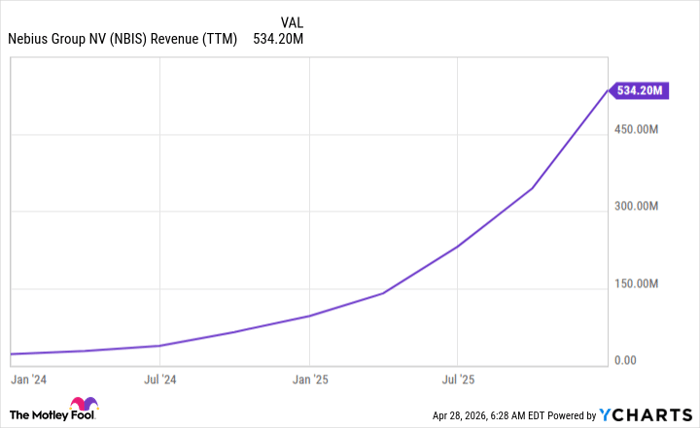This screenshot has height=428, width=700.
Task: Click the Jan '24 x-axis label
Action: click(x=29, y=380)
